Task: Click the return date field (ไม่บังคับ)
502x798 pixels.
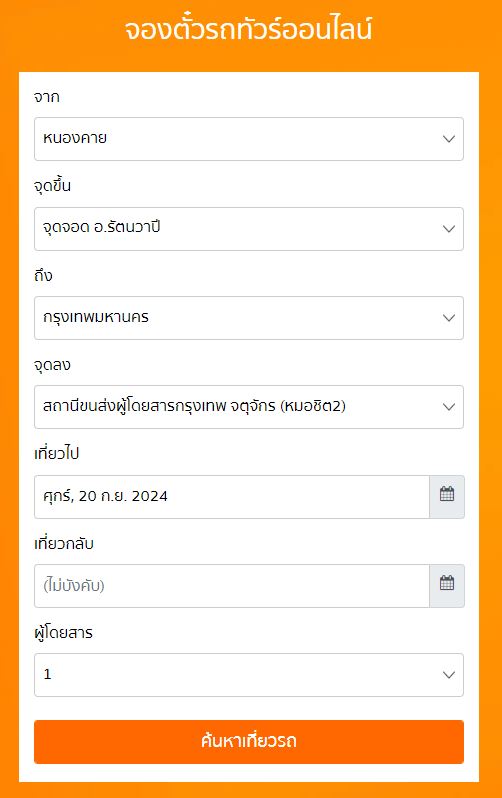Action: pyautogui.click(x=232, y=586)
